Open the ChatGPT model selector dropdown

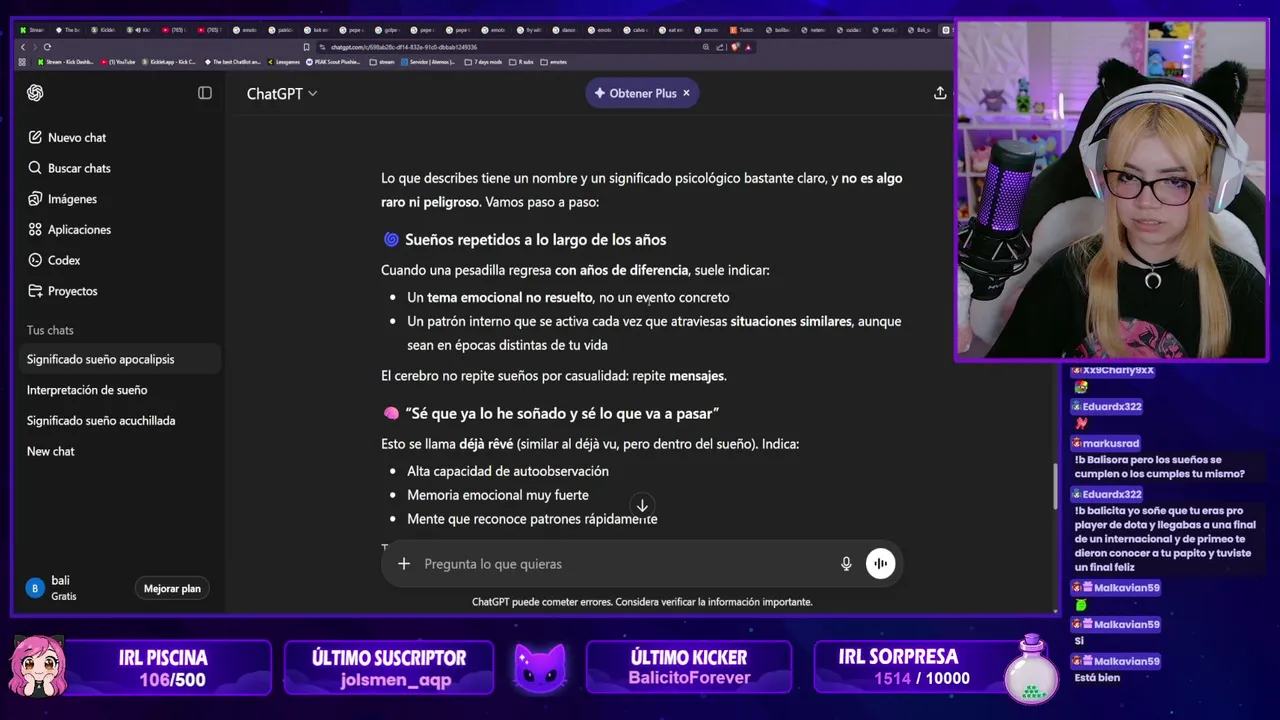(x=282, y=93)
